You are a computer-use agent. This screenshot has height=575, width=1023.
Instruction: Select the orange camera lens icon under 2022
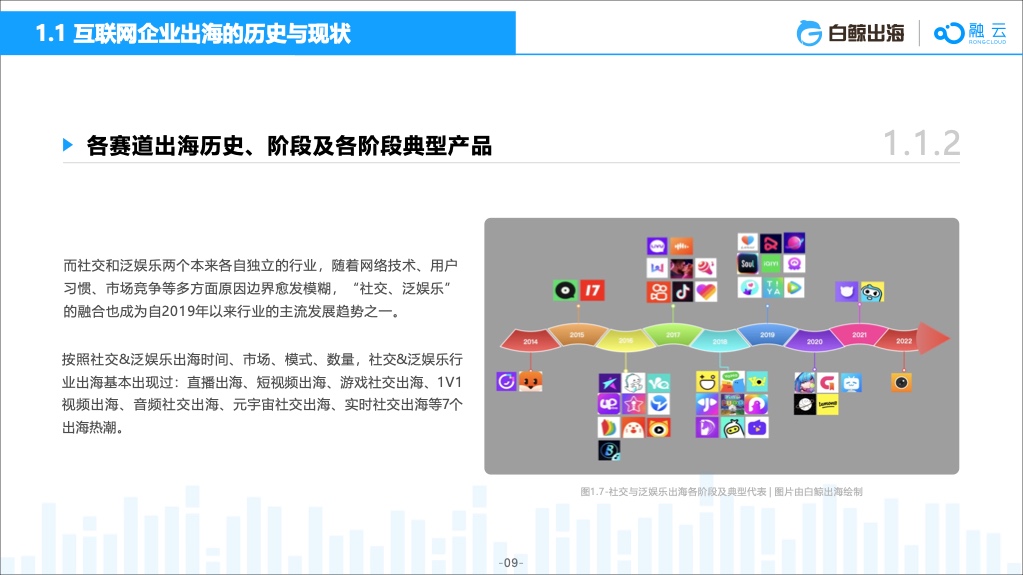point(902,382)
